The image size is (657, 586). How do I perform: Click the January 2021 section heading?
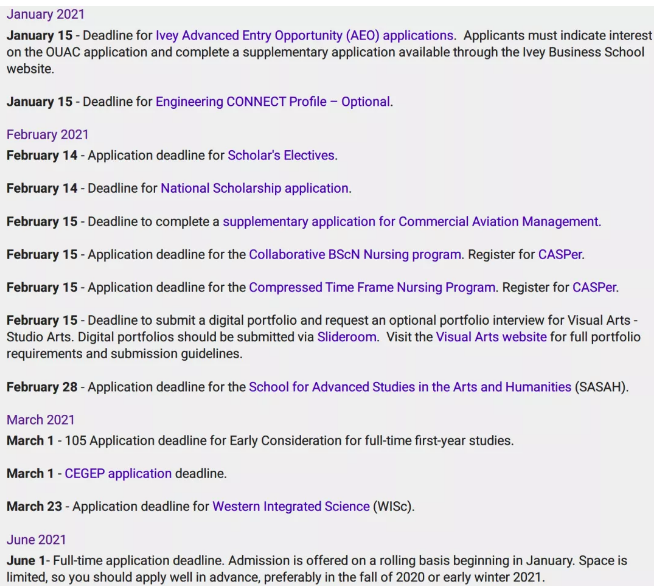(x=46, y=15)
